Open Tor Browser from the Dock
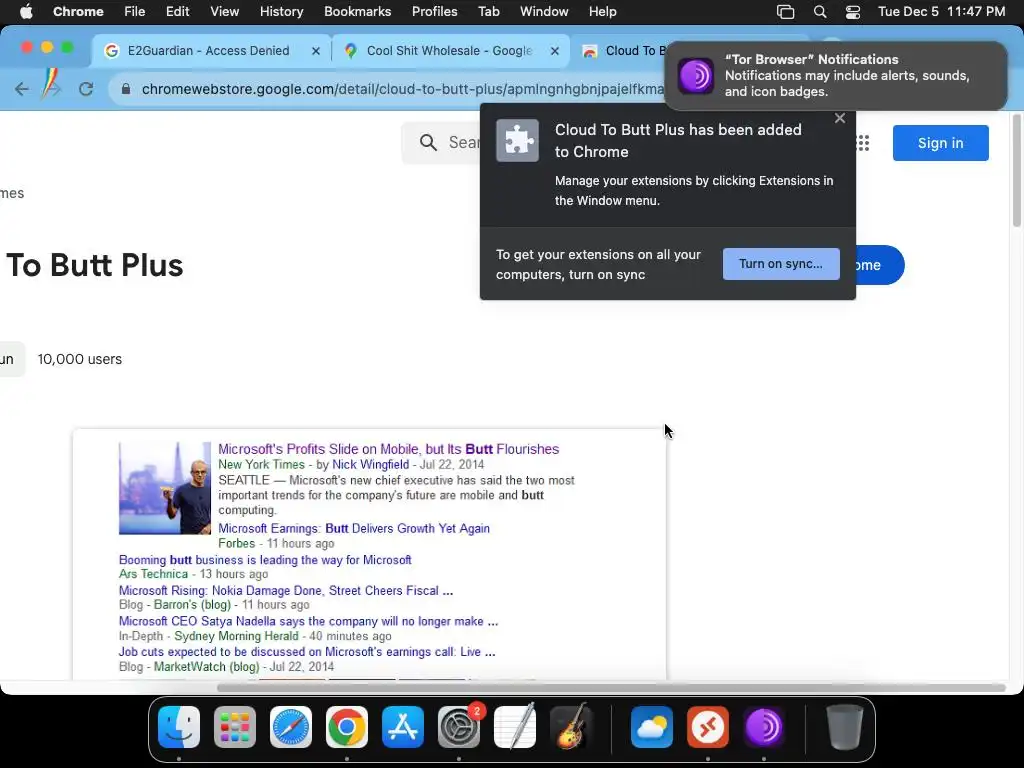The height and width of the screenshot is (768, 1024). (x=763, y=727)
